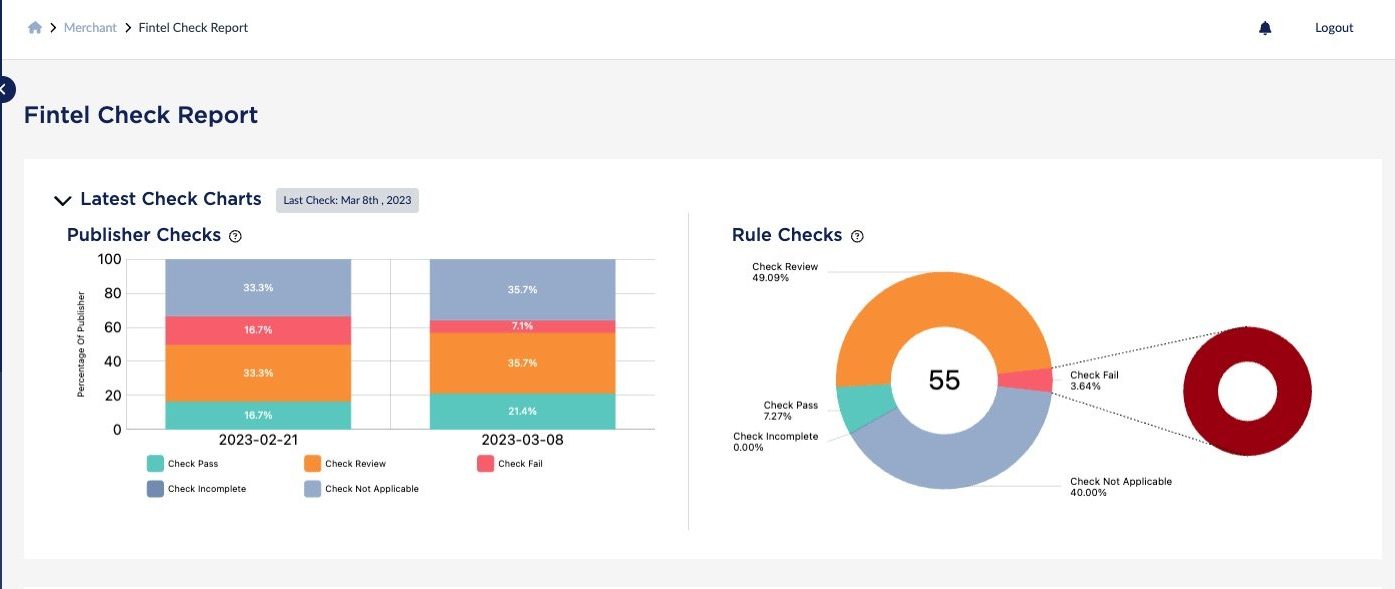Screen dimensions: 1395x589
Task: Toggle Check Not Applicable legend swatch
Action: point(312,489)
